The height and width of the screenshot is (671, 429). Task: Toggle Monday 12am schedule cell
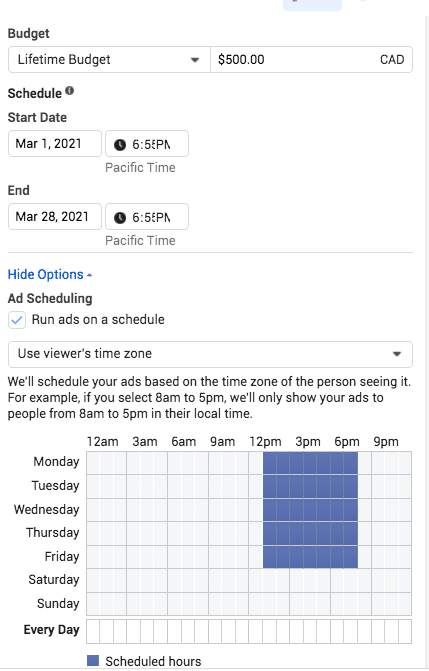click(x=93, y=463)
